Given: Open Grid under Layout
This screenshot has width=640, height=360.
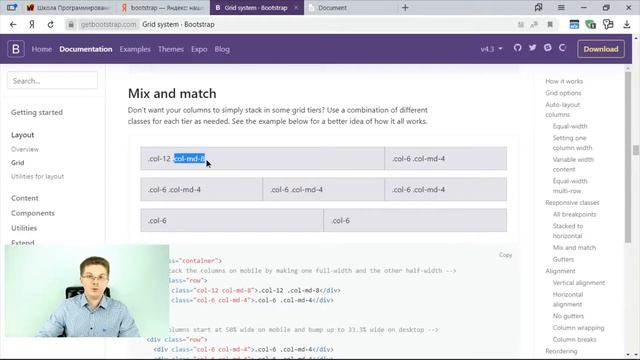Looking at the screenshot, I should click(18, 162).
